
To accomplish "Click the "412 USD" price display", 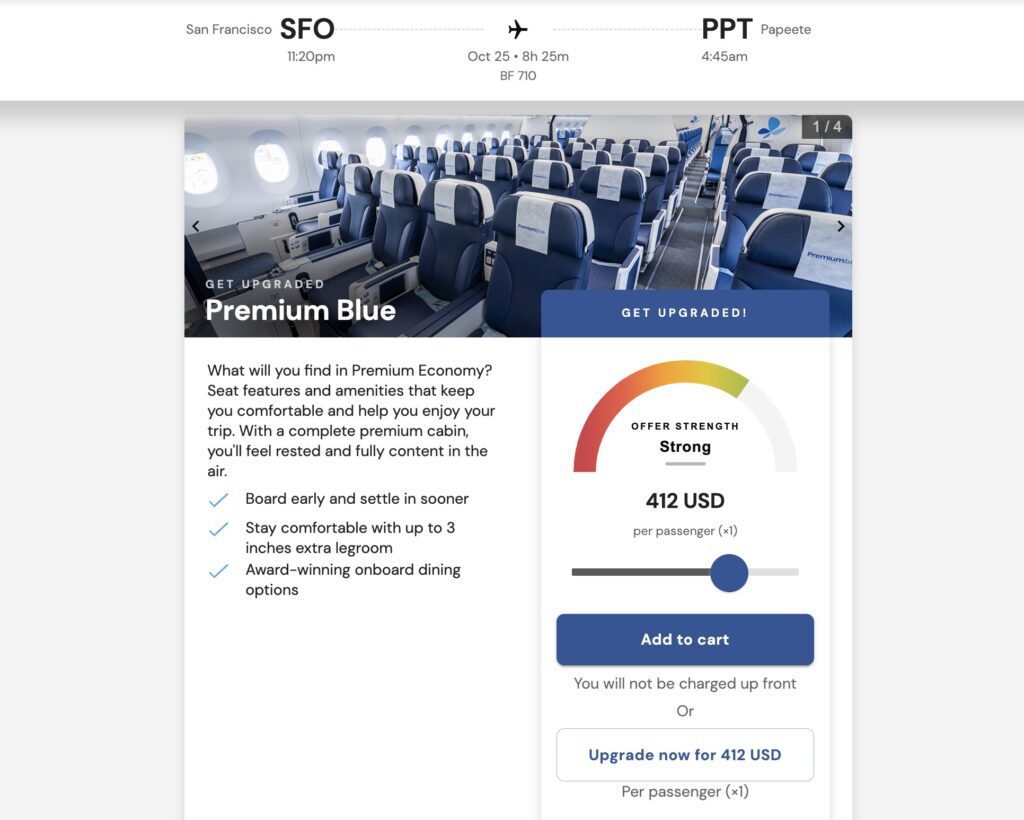I will (684, 500).
